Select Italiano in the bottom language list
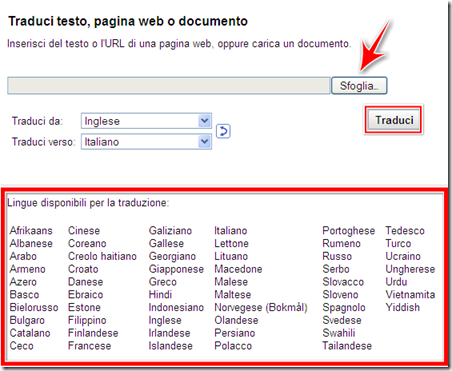Screen dimensions: 452x371 (231, 230)
